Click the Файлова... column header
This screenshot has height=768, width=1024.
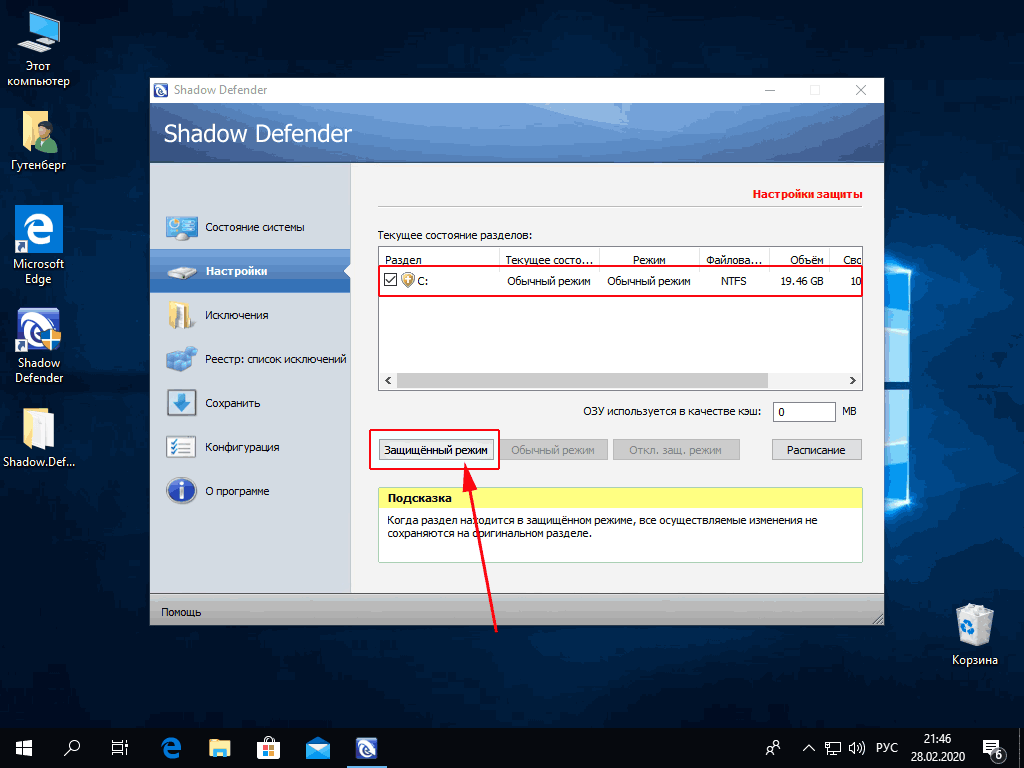[734, 259]
